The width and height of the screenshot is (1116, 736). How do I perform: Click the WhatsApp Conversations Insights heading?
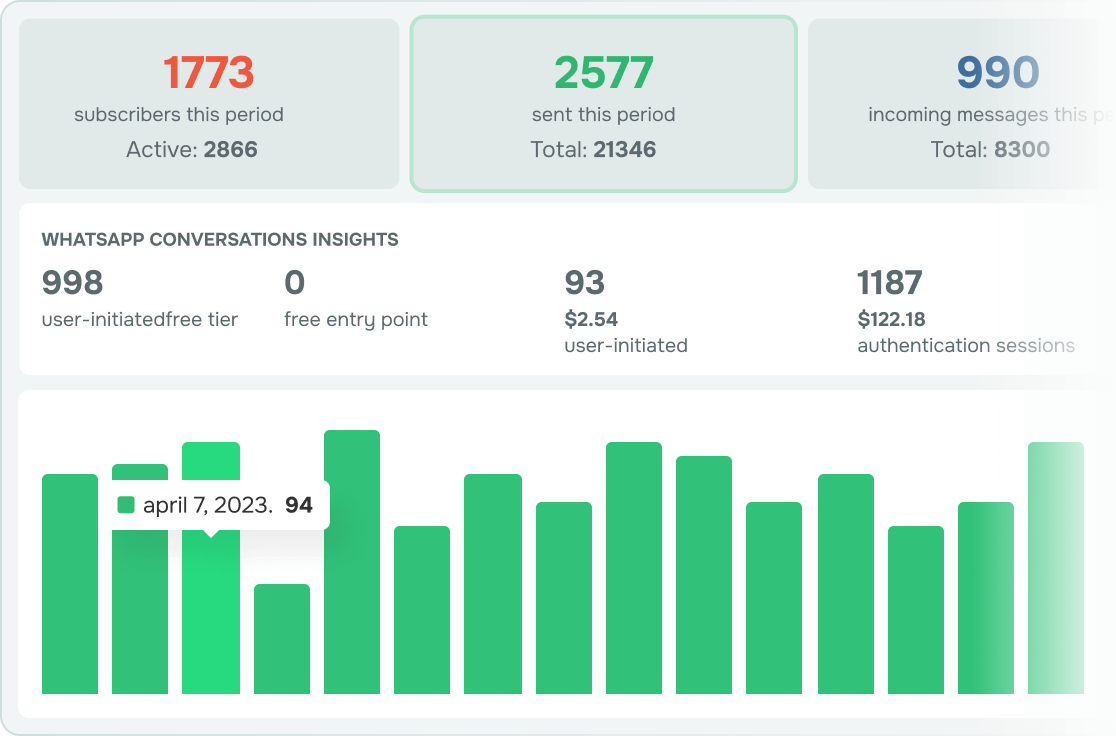pyautogui.click(x=220, y=239)
